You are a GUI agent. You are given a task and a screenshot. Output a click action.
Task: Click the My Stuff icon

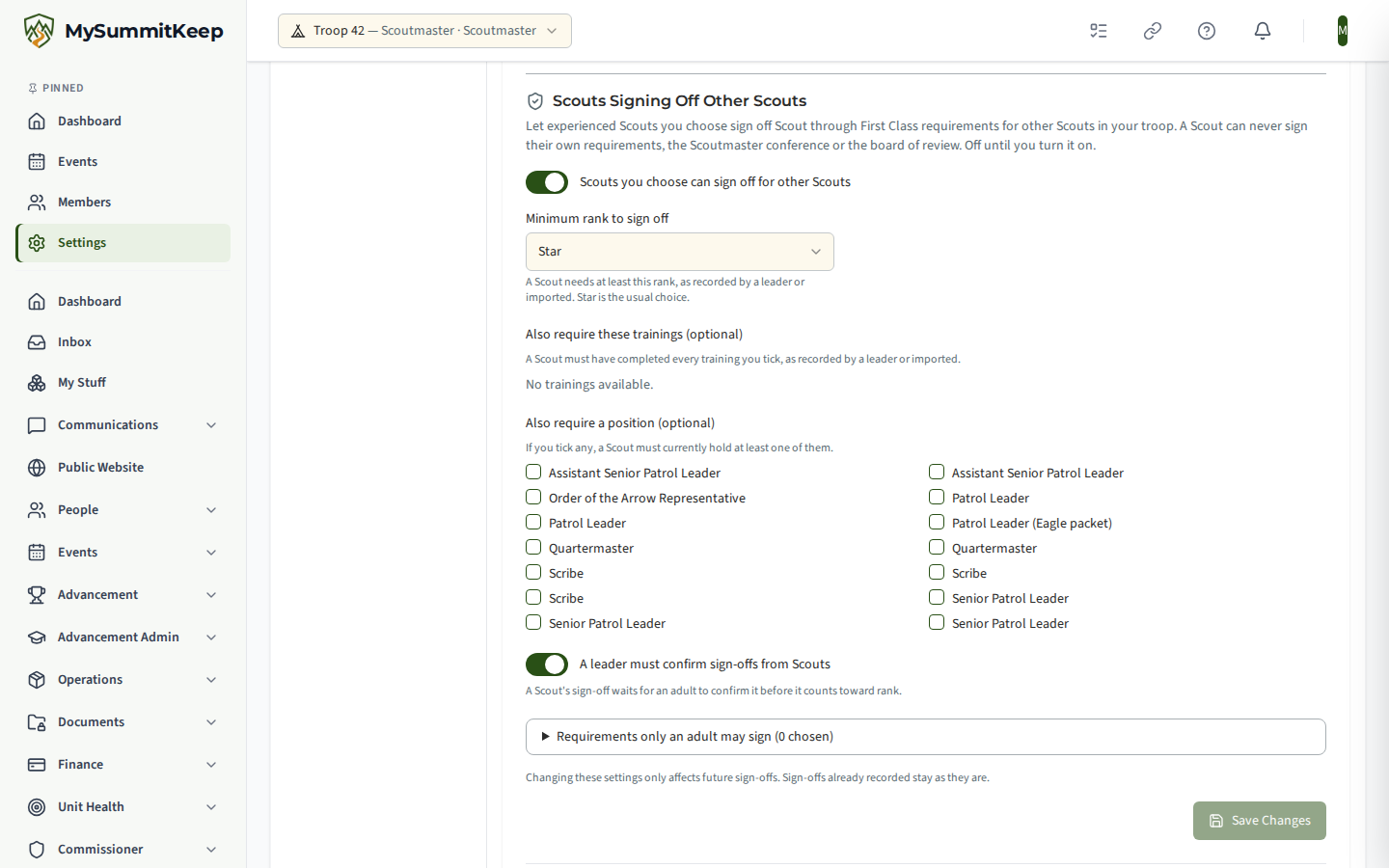tap(37, 383)
